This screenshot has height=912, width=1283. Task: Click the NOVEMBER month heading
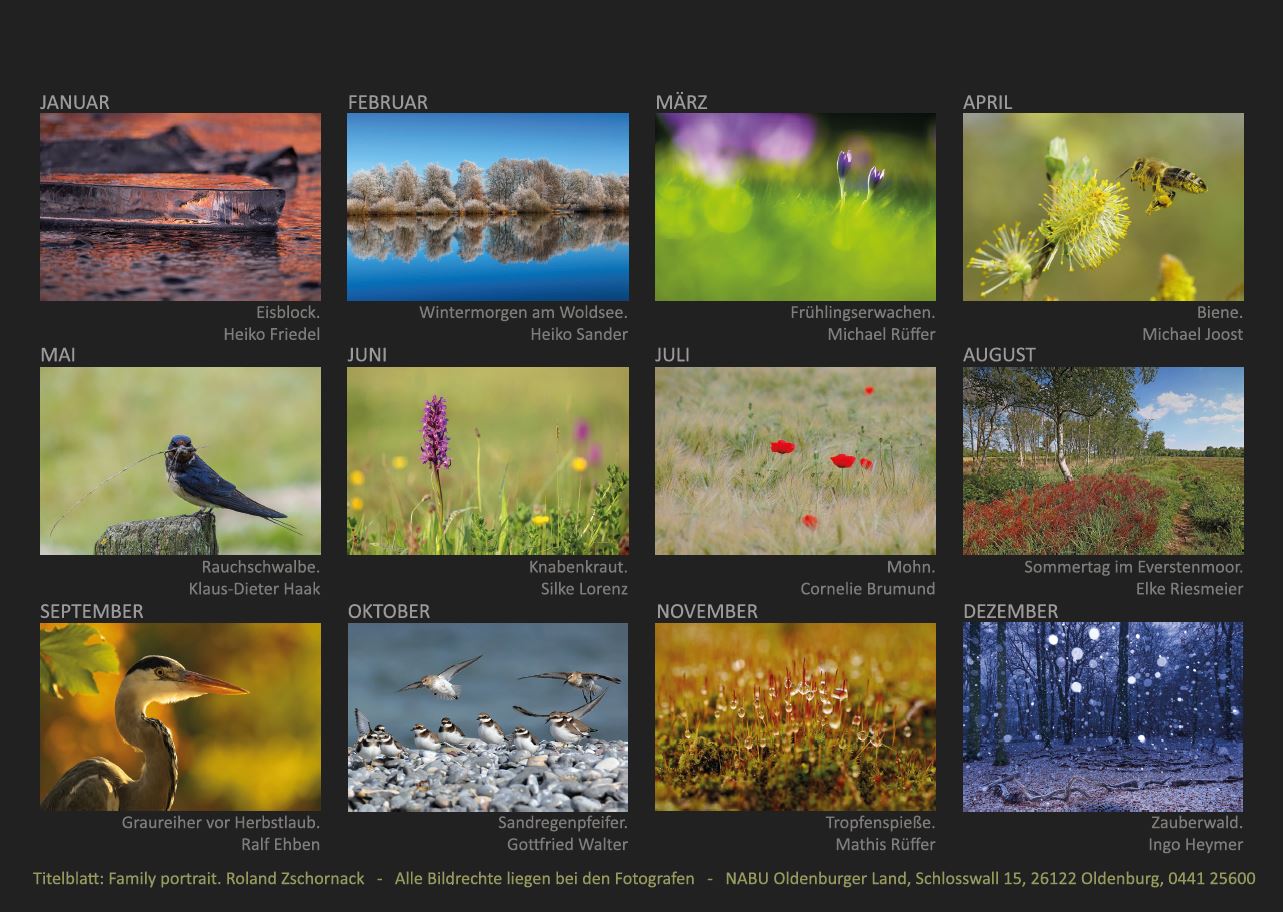707,611
